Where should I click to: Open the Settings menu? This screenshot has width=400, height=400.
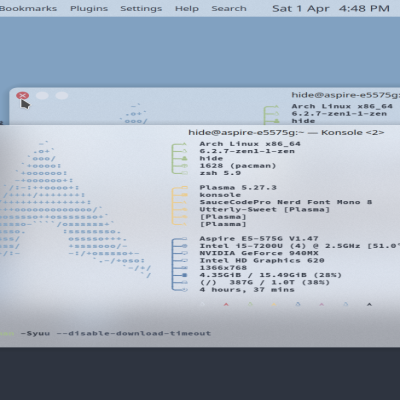pos(141,9)
